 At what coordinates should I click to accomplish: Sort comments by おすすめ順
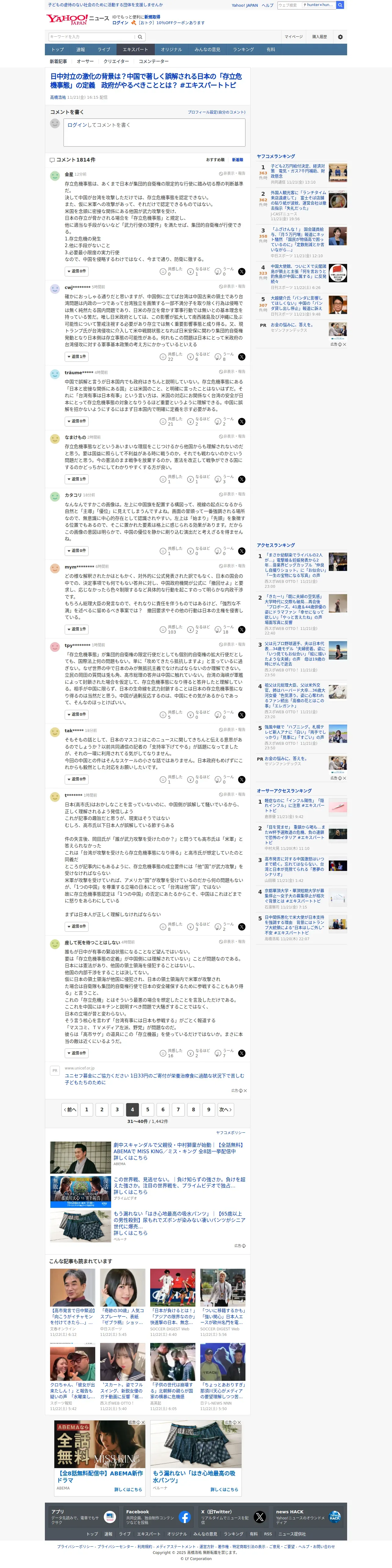[215, 159]
